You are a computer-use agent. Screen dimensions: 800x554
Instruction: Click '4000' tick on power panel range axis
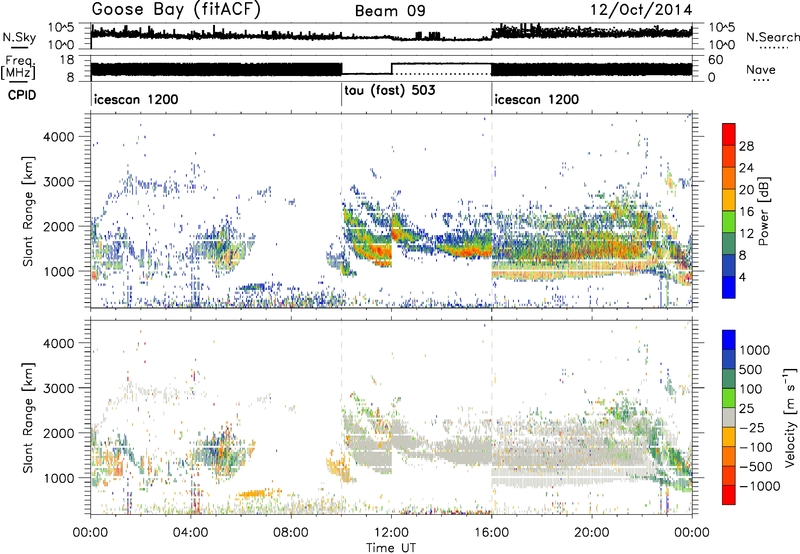pyautogui.click(x=59, y=137)
